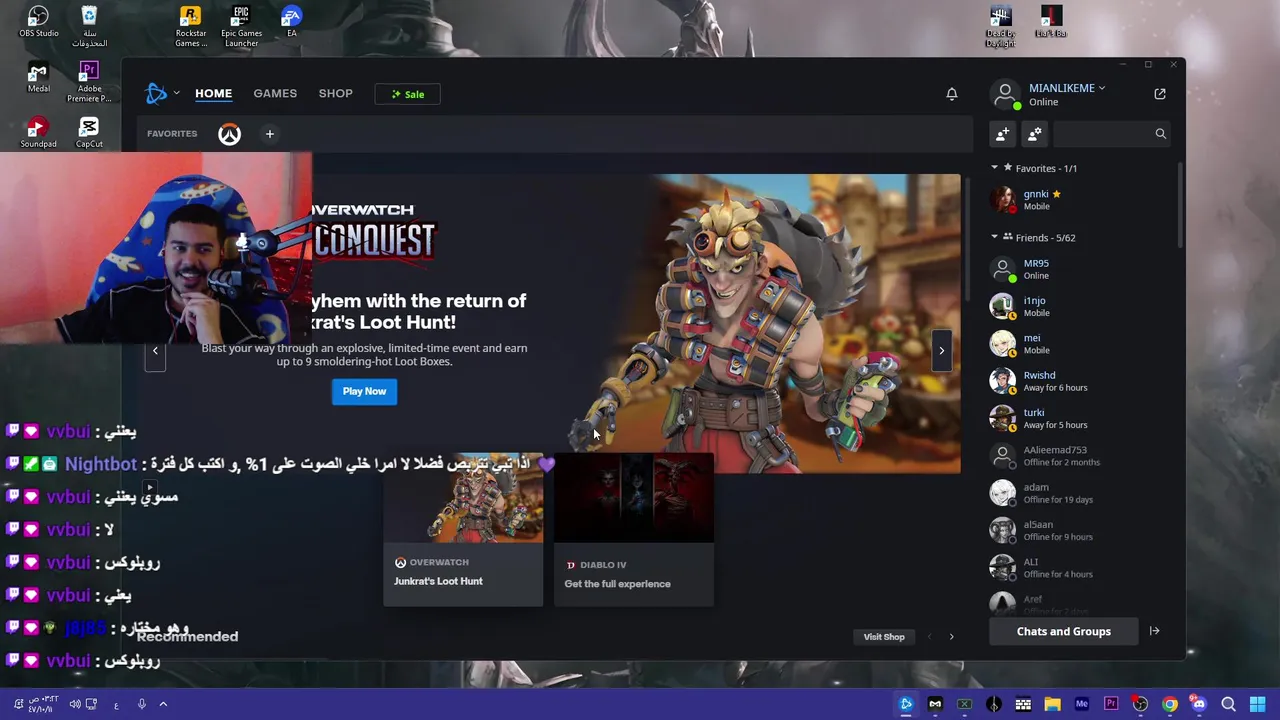The image size is (1280, 720).
Task: Select friend Rwishd
Action: pyautogui.click(x=1080, y=381)
